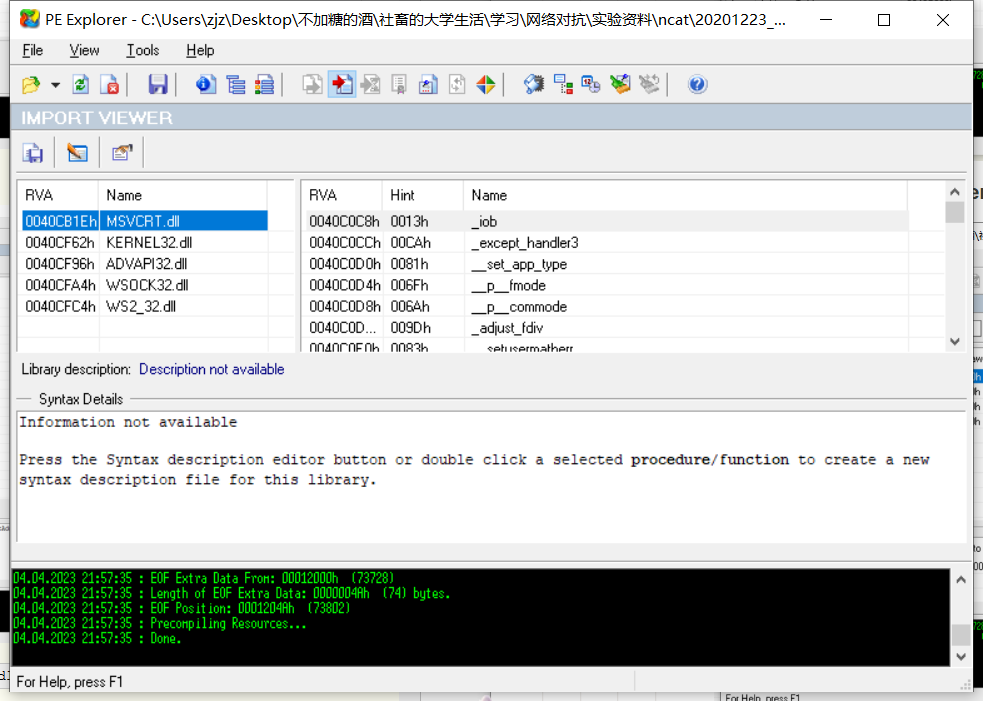Viewport: 983px width, 701px height.
Task: Select WS2_32.dll in the library list
Action: [145, 307]
